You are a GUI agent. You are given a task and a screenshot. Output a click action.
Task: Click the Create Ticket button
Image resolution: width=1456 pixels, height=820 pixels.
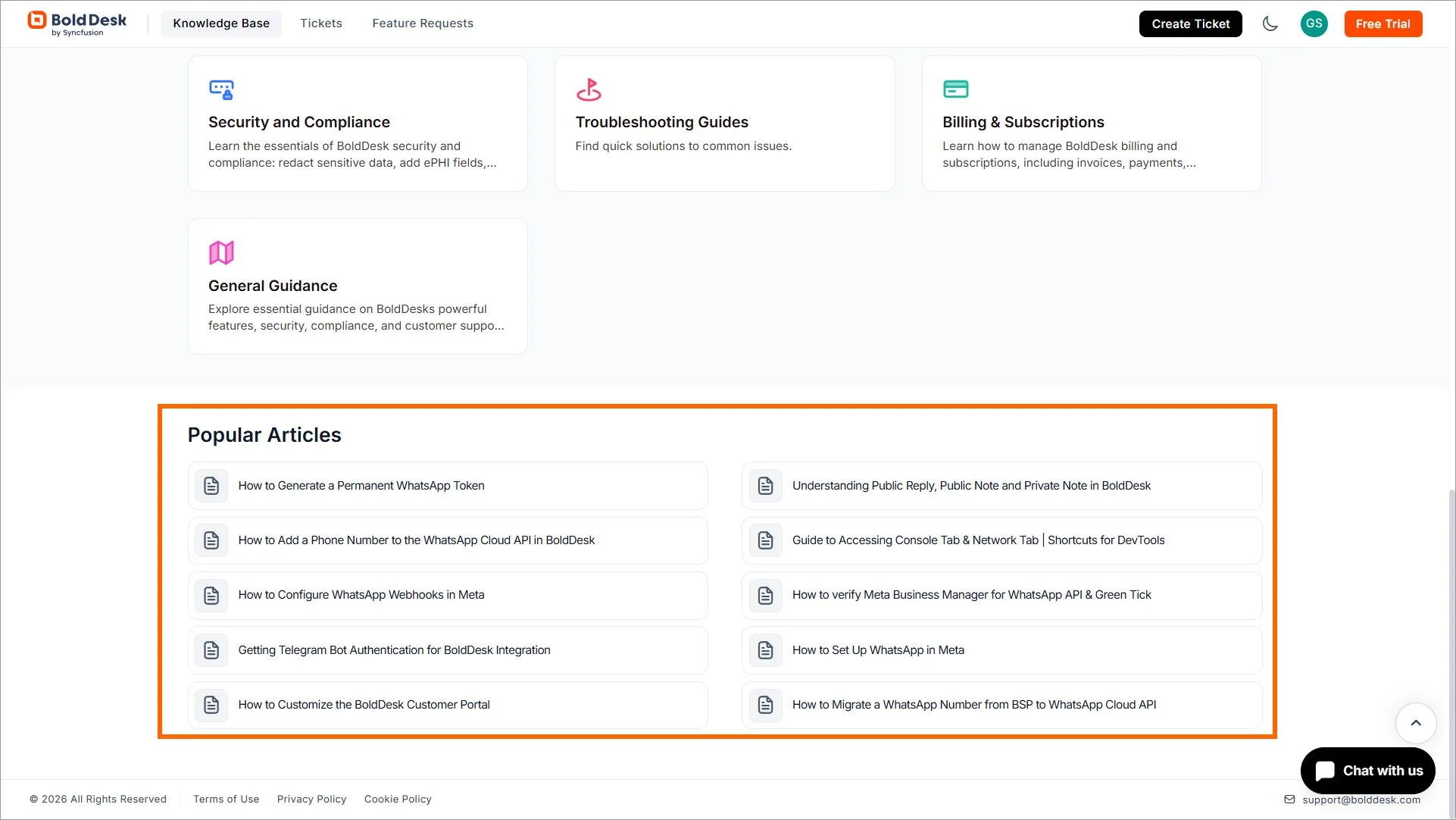tap(1190, 23)
